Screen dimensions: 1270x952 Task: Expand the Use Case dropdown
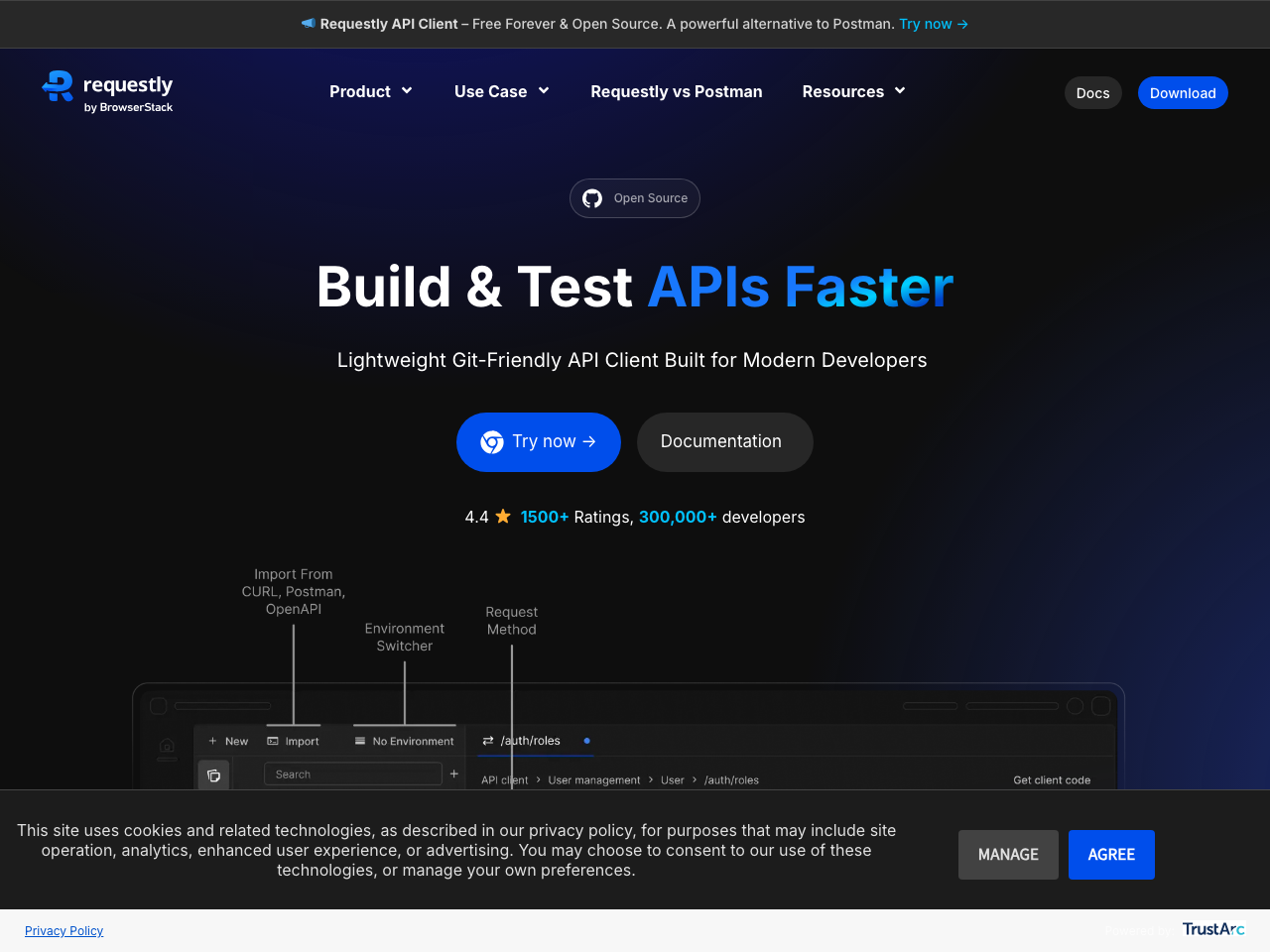[501, 91]
